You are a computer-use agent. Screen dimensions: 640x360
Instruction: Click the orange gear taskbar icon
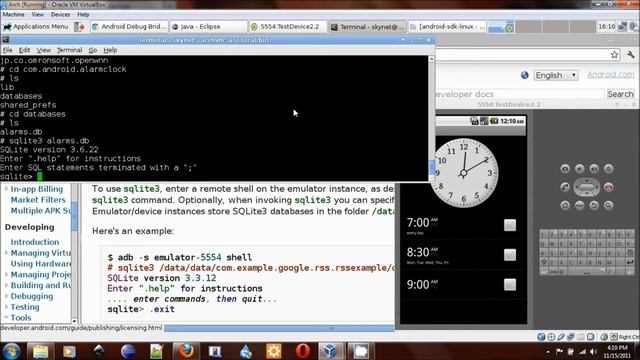click(273, 351)
